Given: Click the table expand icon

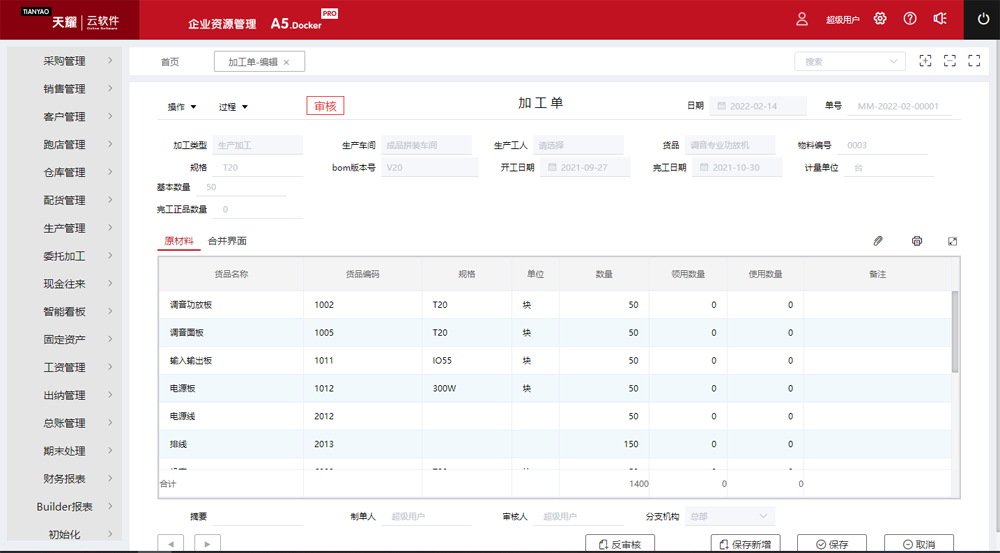Looking at the screenshot, I should click(x=952, y=241).
